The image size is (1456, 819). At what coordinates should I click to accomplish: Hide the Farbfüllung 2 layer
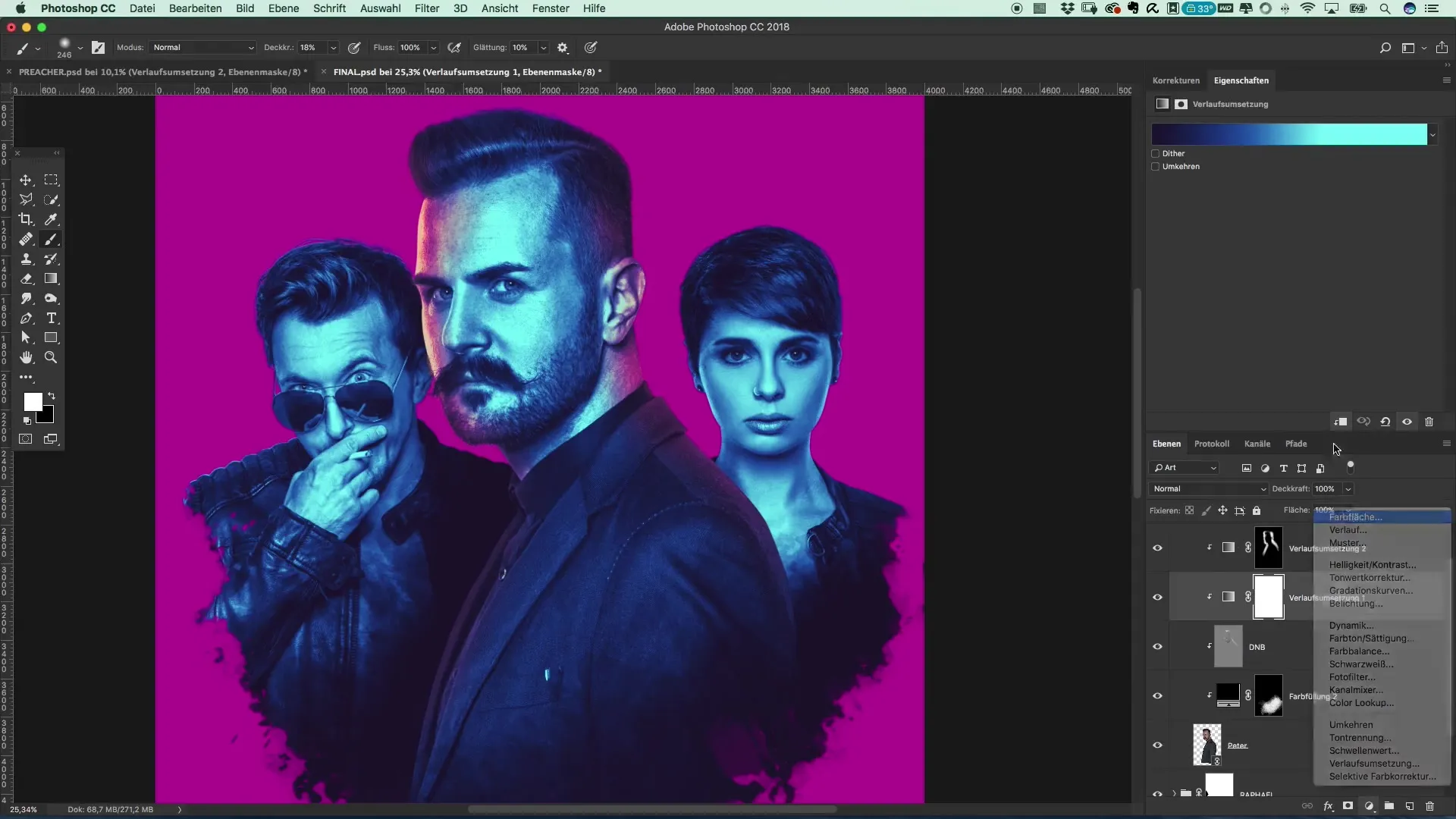point(1157,695)
